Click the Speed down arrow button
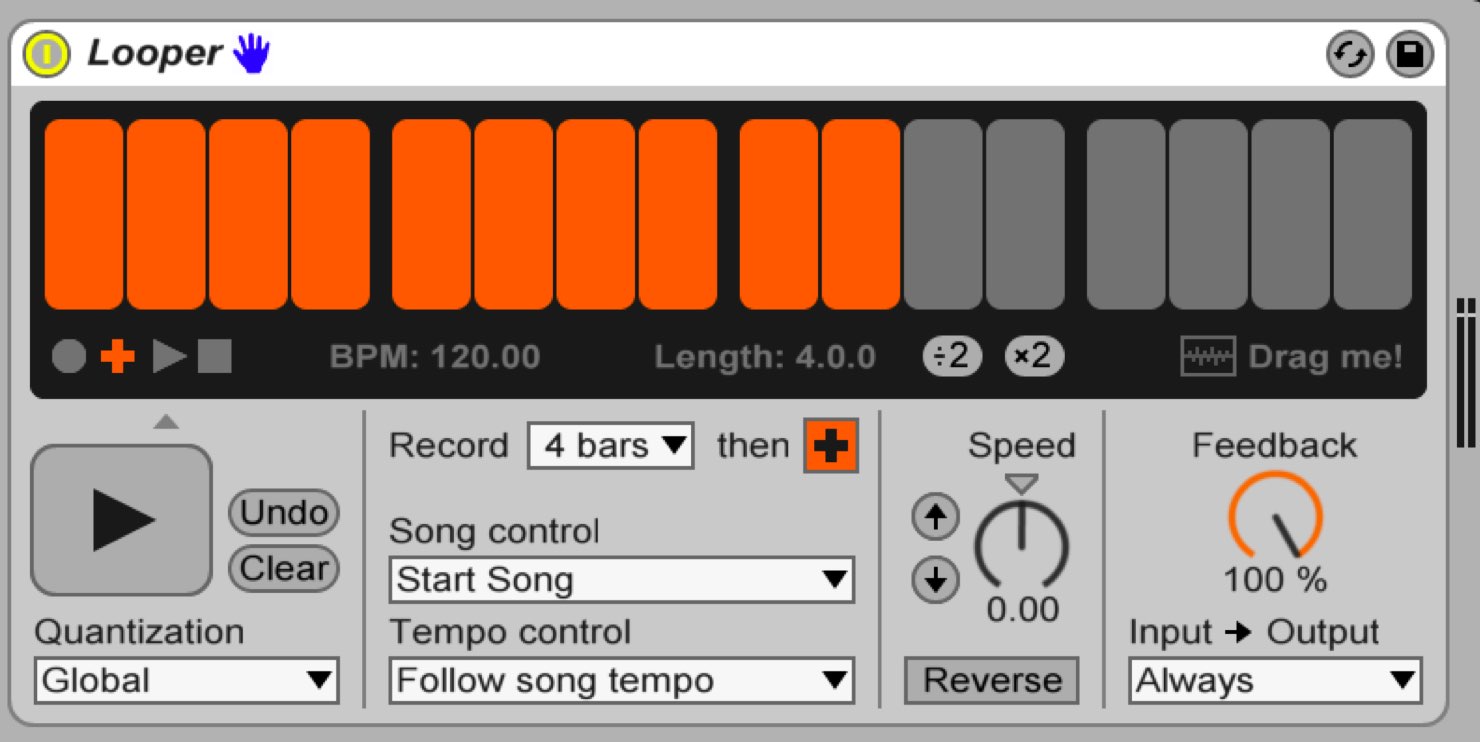The image size is (1480, 742). [x=935, y=580]
